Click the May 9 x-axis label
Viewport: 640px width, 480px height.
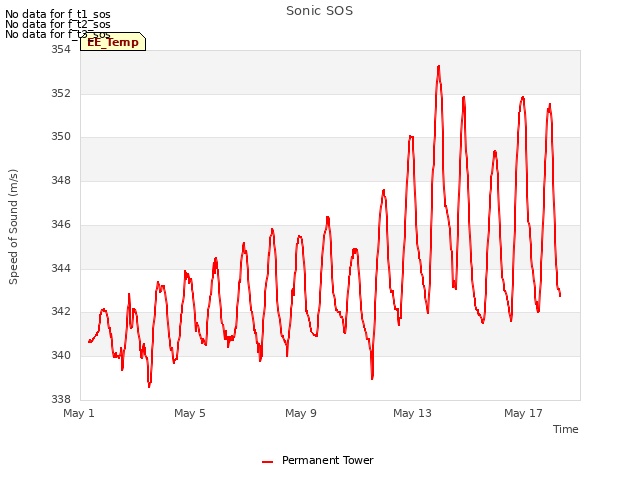click(x=301, y=413)
